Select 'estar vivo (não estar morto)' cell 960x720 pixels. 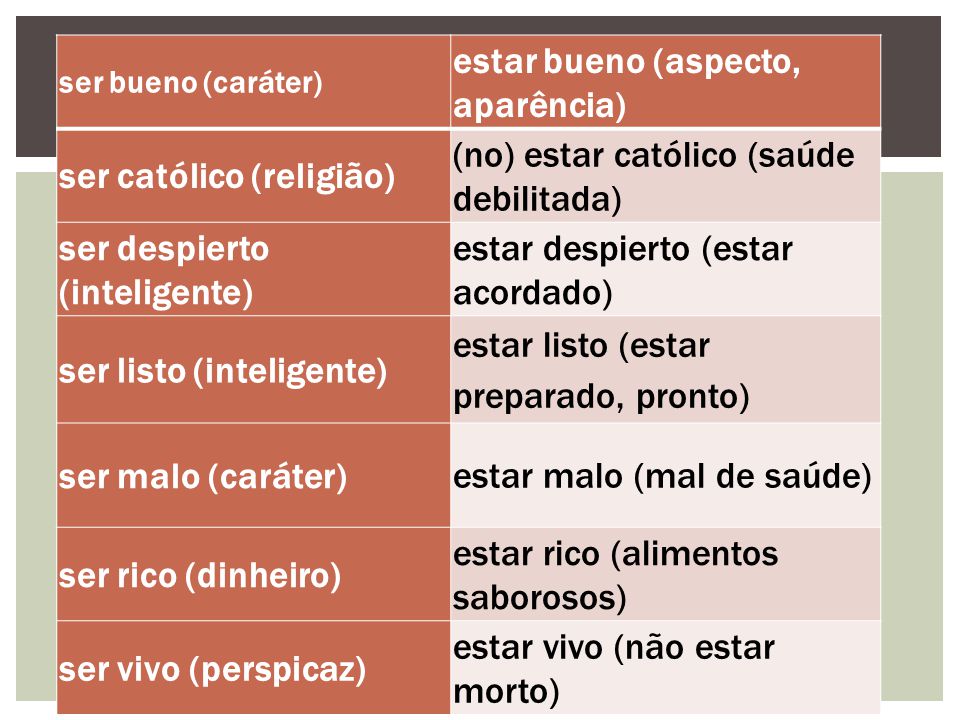coord(666,668)
